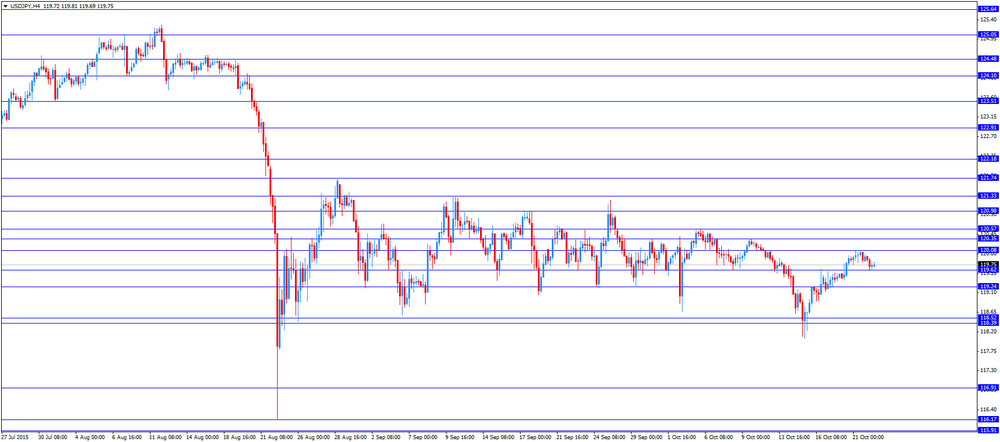Click the 21 Aug 08:00 time label
This screenshot has height=442, width=1000.
tap(276, 438)
